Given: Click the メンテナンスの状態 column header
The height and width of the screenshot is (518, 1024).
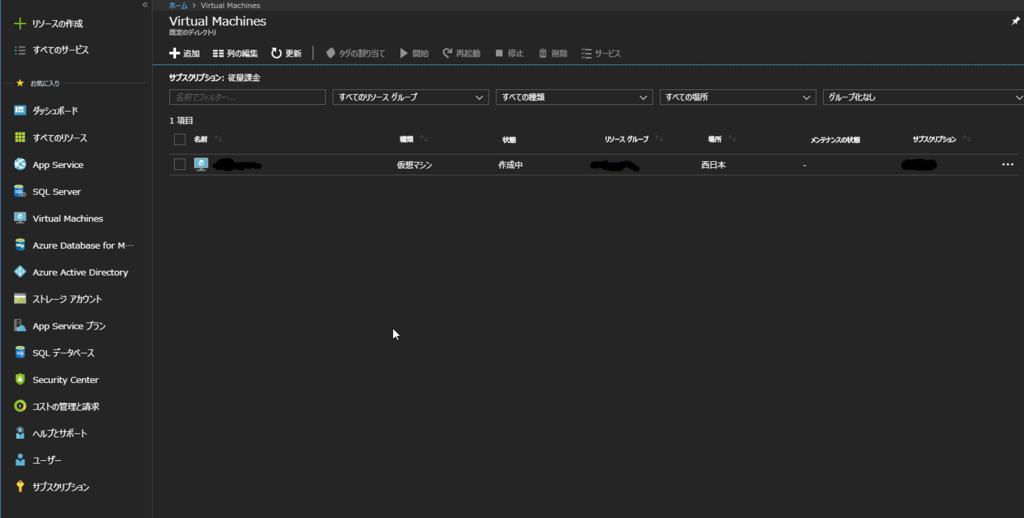Looking at the screenshot, I should pyautogui.click(x=835, y=140).
